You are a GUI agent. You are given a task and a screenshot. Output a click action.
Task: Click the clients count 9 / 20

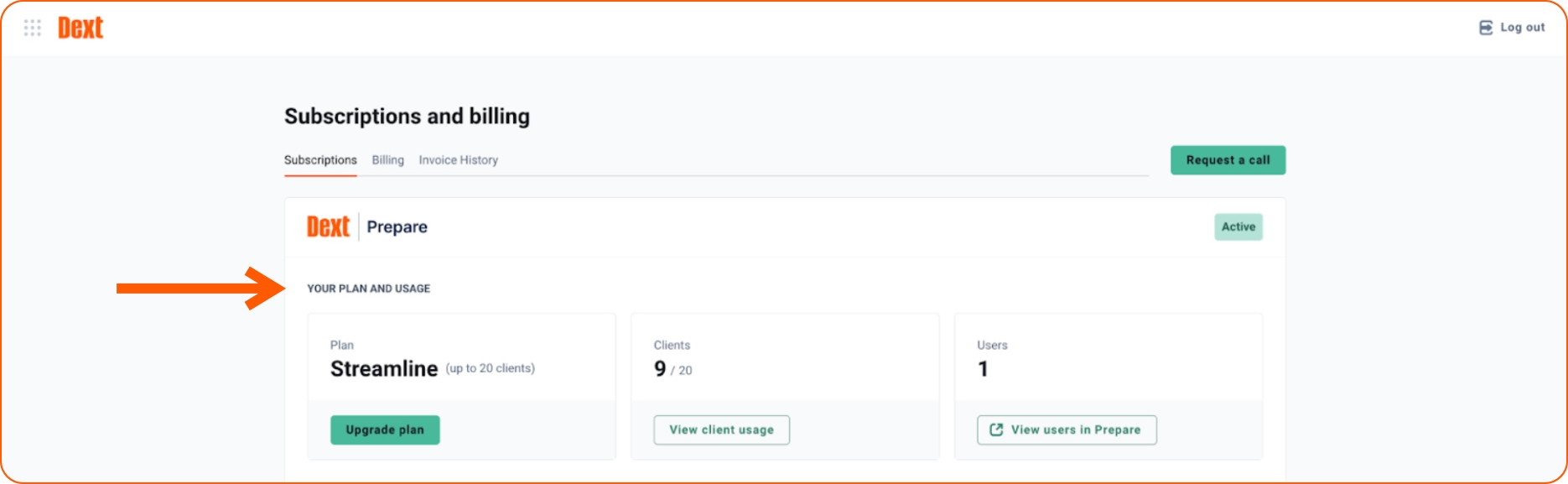point(672,369)
